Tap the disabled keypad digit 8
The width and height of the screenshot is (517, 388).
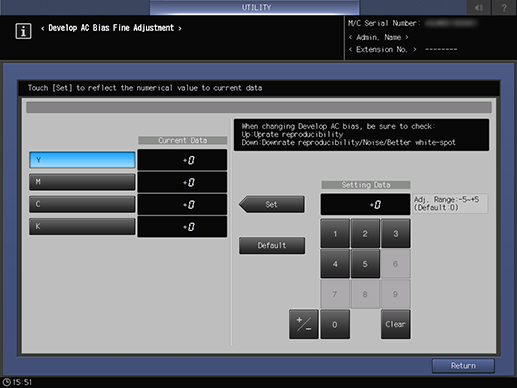tap(365, 294)
